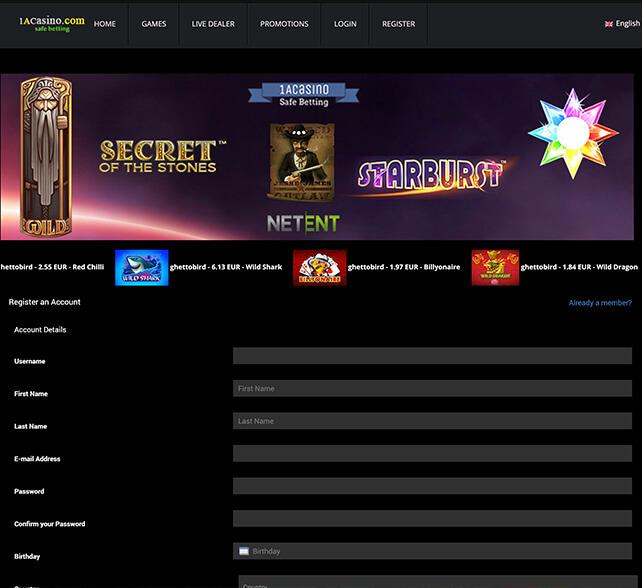Click 'ghettobird - 6.13 EUR - Wild Shark' text
Image resolution: width=642 pixels, height=588 pixels.
point(226,267)
